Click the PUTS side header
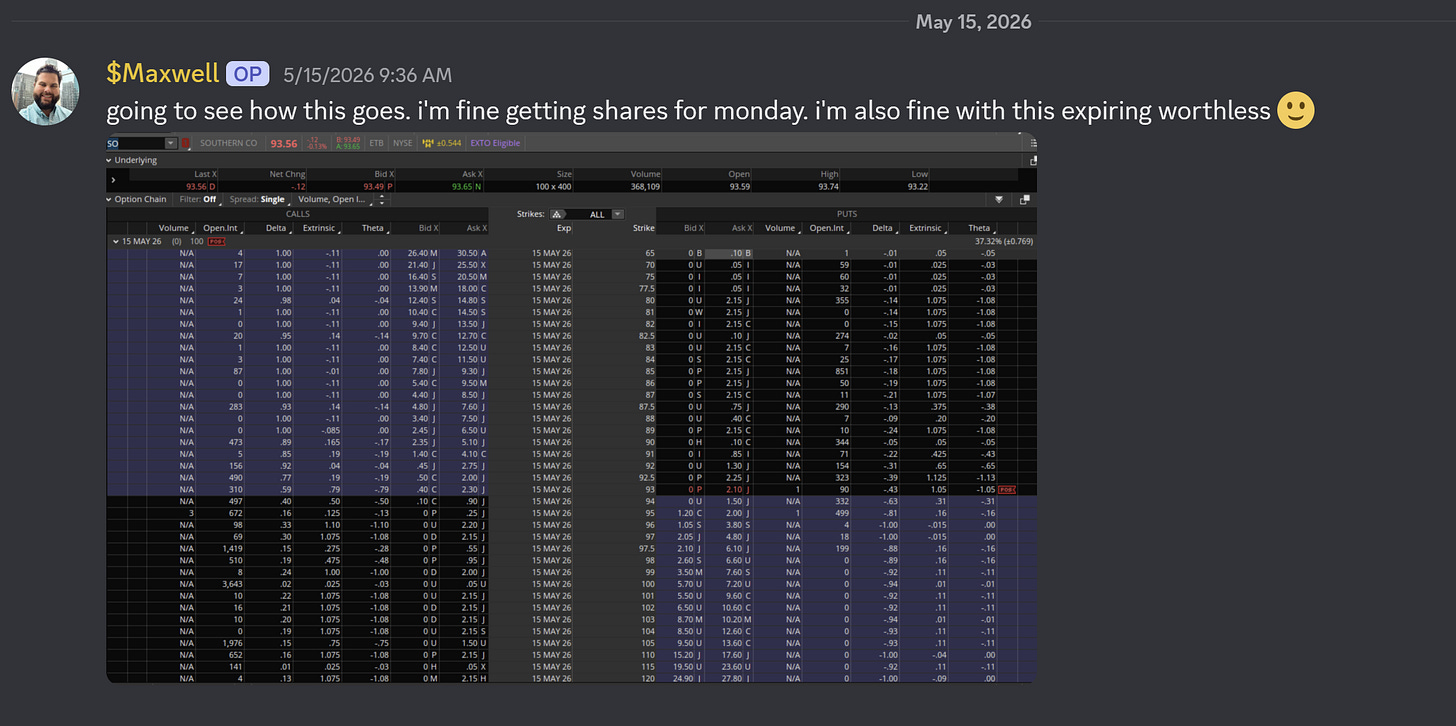Image resolution: width=1456 pixels, height=726 pixels. click(847, 214)
